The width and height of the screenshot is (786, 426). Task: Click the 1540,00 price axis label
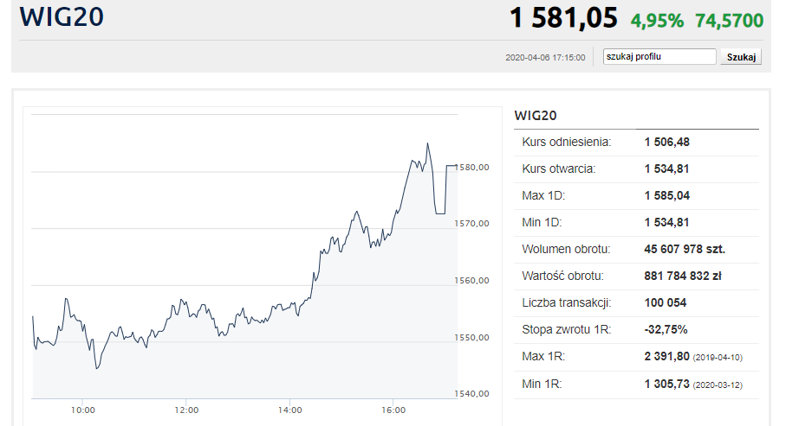tap(472, 394)
